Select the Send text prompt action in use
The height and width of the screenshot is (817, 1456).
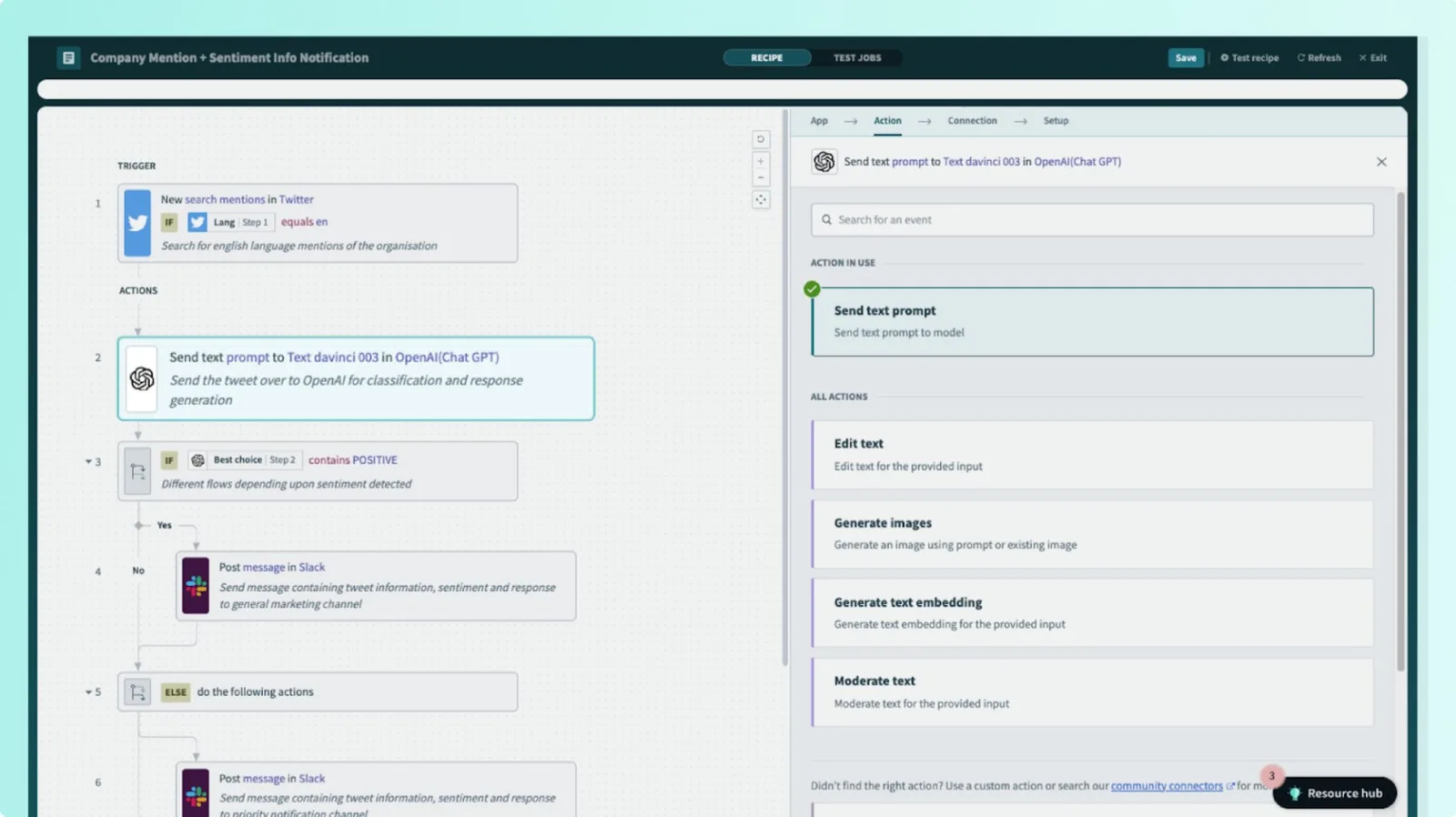[x=1092, y=322]
